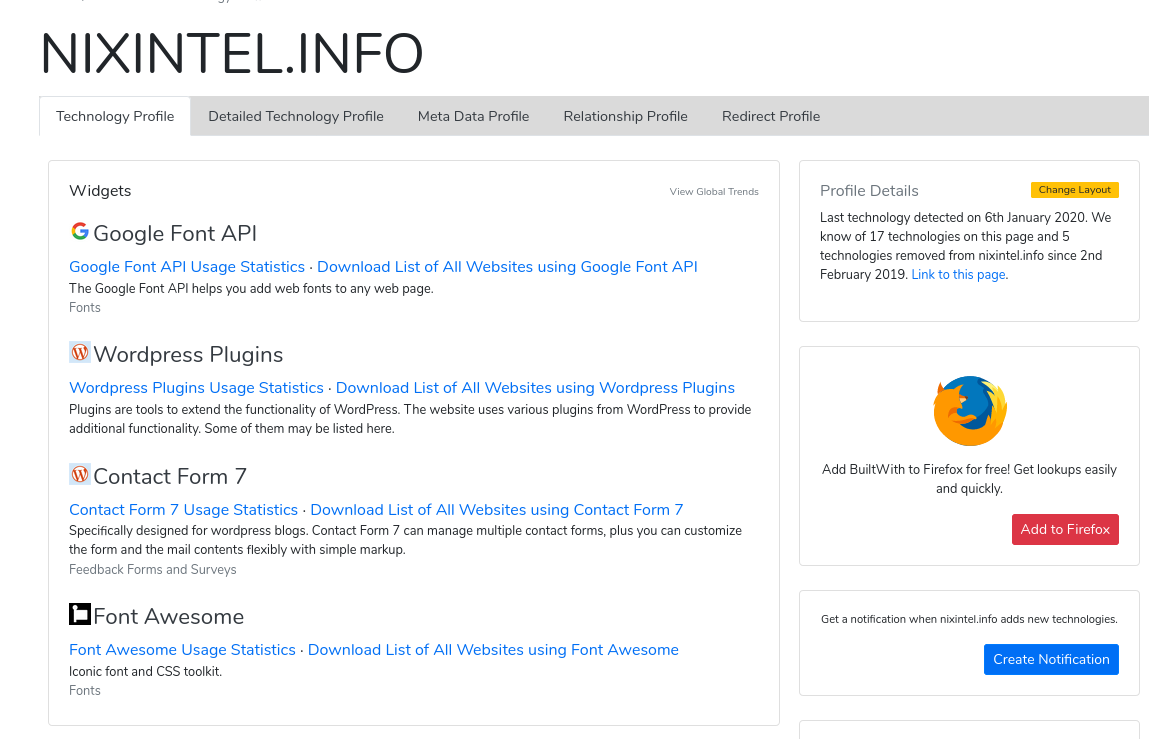Download list of websites using Contact Form 7
1153x739 pixels.
(497, 510)
